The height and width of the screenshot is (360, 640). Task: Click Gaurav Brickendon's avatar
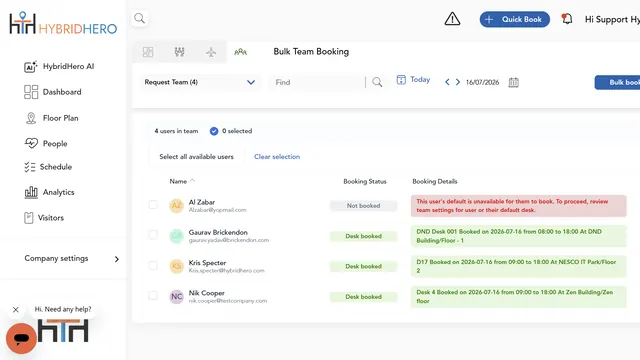(x=176, y=236)
